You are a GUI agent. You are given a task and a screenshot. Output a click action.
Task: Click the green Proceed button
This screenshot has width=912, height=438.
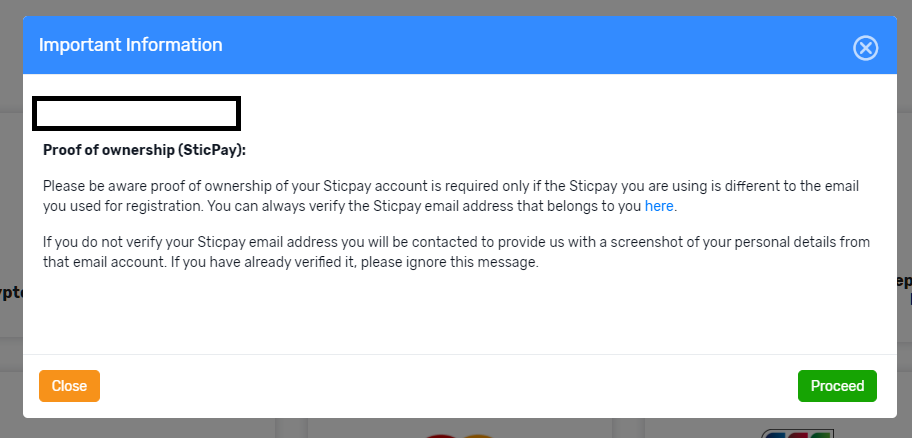pyautogui.click(x=837, y=386)
